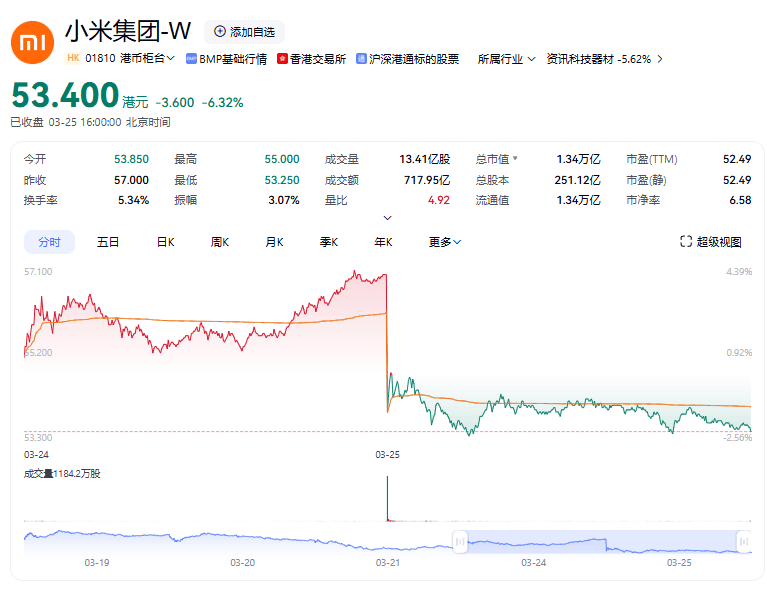Click the highlighted selected range in overview chart
767x589 pixels.
(x=602, y=542)
